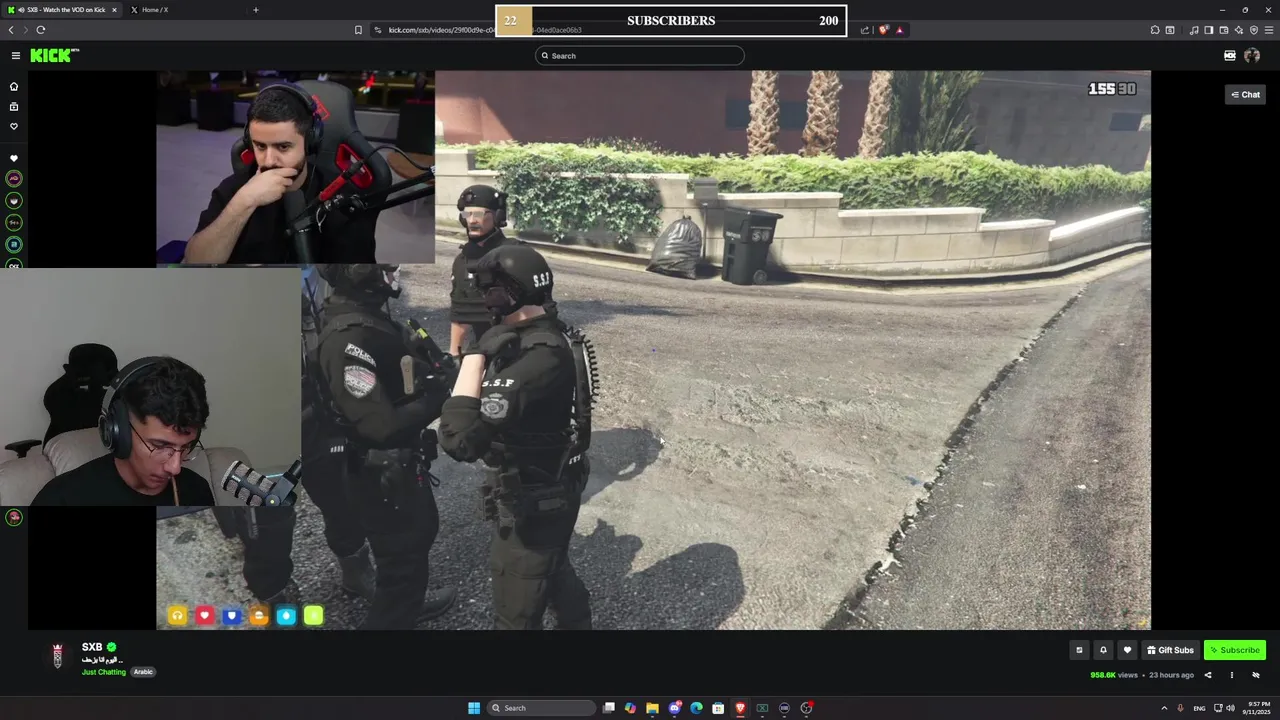Click the red heart overlay icon
Viewport: 1280px width, 720px height.
pyautogui.click(x=205, y=616)
